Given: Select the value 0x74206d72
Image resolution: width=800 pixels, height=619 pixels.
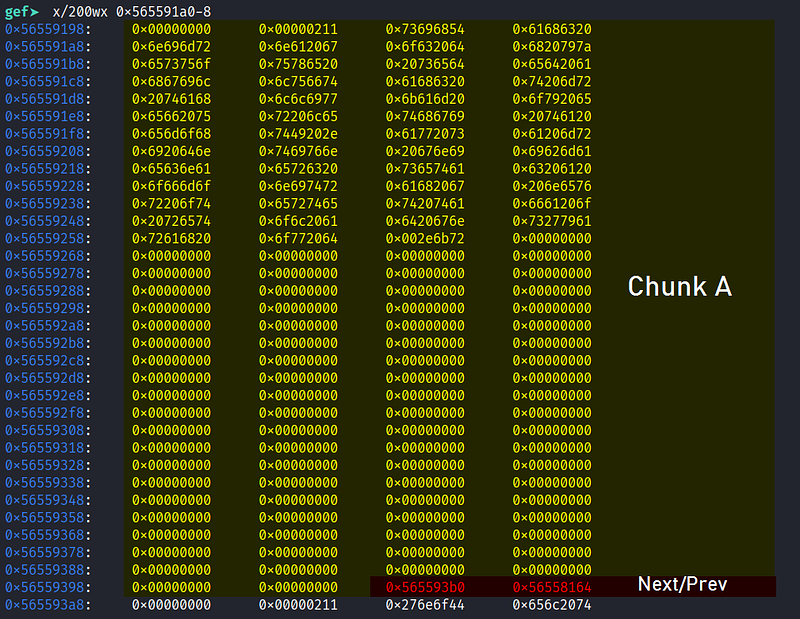Looking at the screenshot, I should pyautogui.click(x=552, y=81).
